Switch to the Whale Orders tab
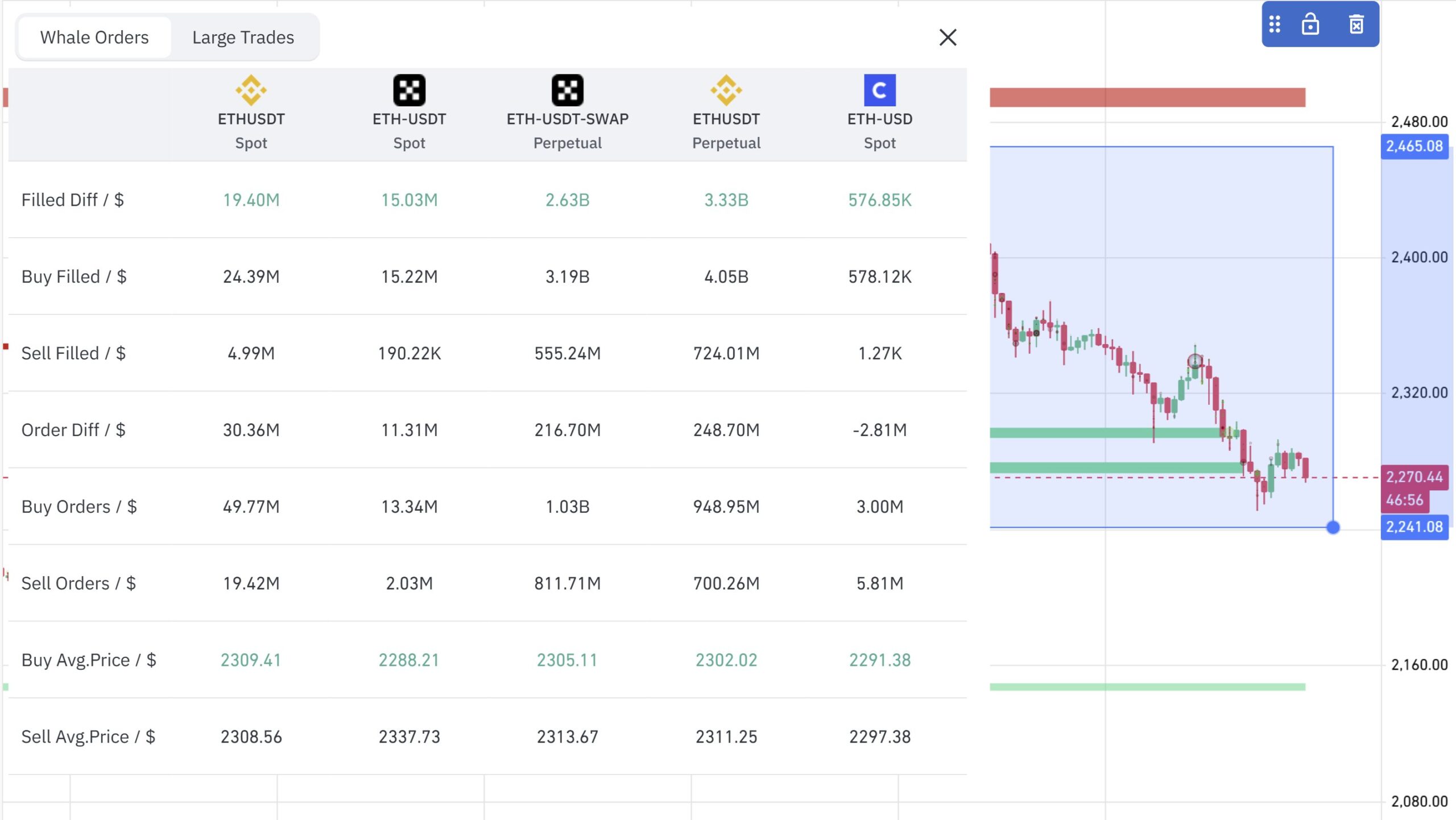The height and width of the screenshot is (820, 1456). [x=94, y=38]
